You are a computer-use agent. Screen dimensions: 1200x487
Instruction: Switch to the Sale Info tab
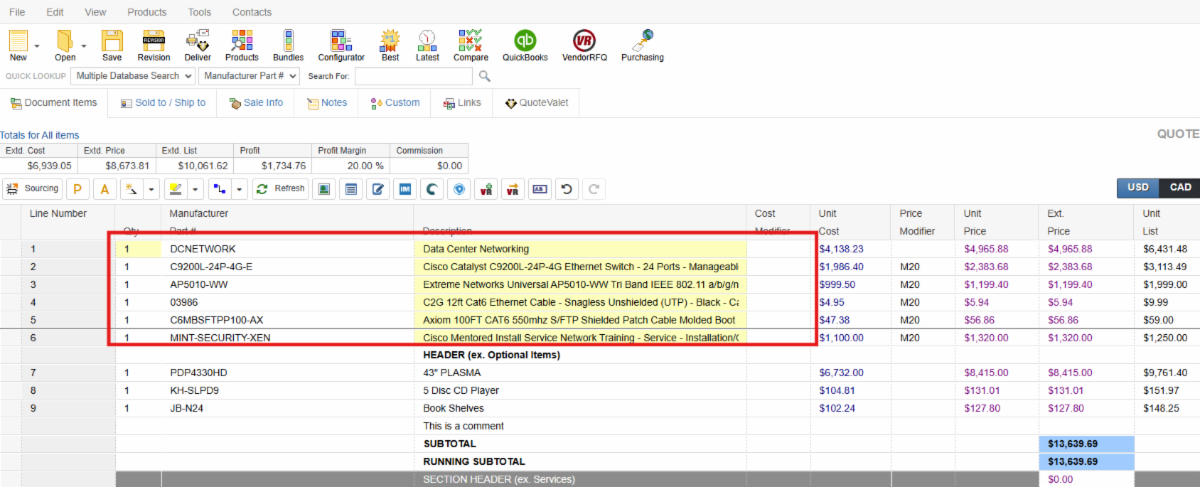[256, 102]
